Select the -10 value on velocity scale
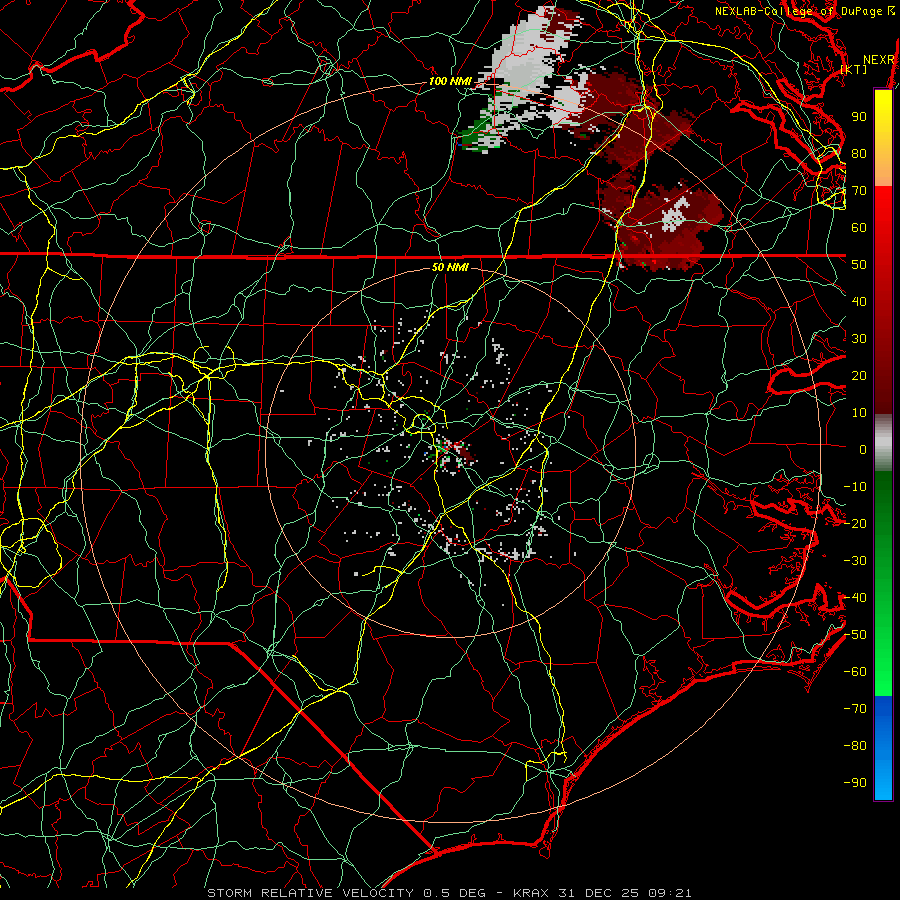 pos(855,487)
